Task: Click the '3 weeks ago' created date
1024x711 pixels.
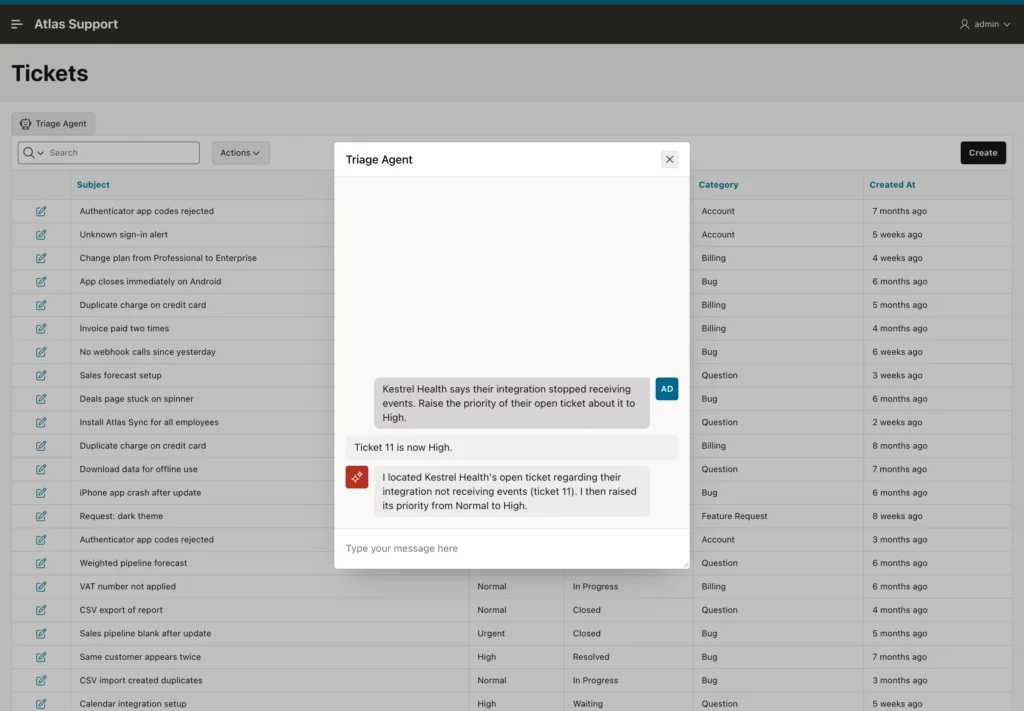Action: coord(897,375)
